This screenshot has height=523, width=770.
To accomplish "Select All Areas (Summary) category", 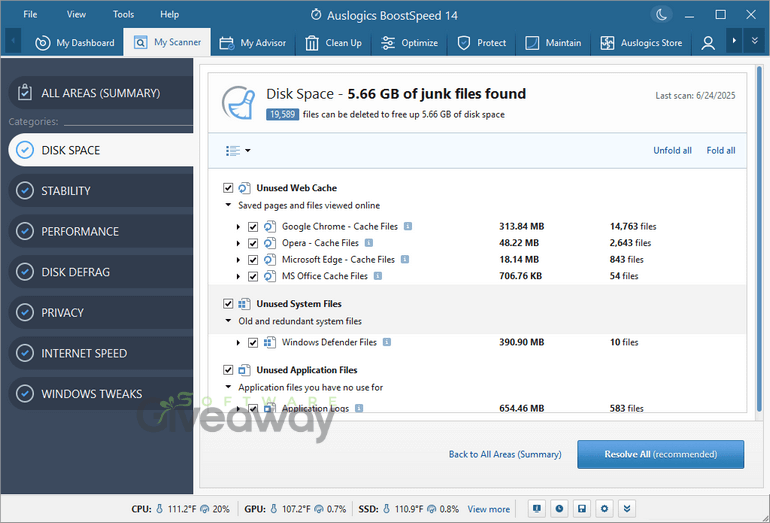I will (x=101, y=93).
